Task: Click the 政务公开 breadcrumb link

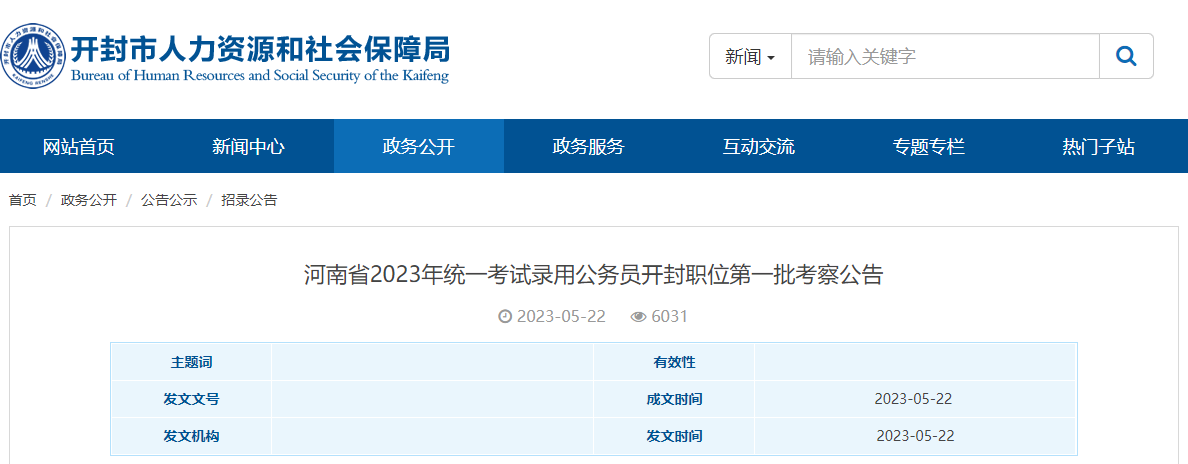Action: tap(88, 200)
